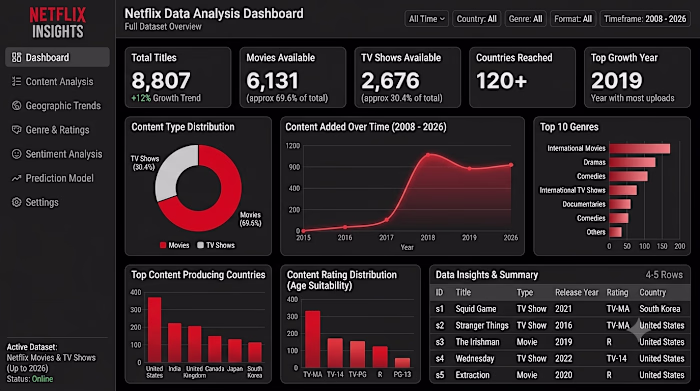Click the TV-14 rating bar
This screenshot has height=391, width=700.
(335, 353)
